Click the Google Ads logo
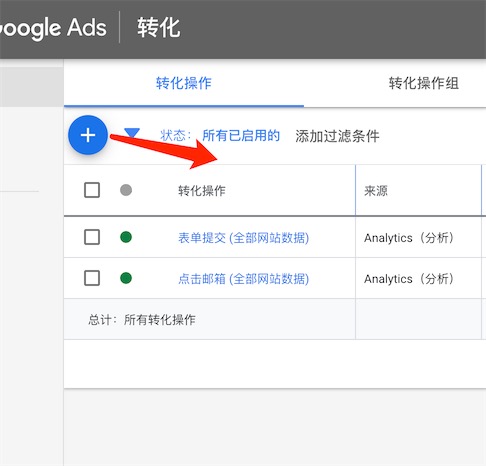The height and width of the screenshot is (466, 486). coord(53,28)
